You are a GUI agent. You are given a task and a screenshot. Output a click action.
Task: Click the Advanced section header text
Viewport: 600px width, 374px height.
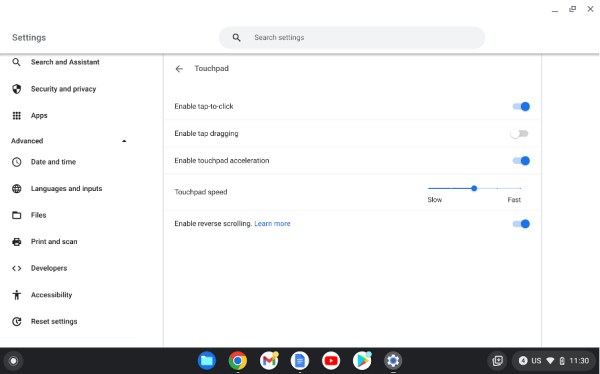pyautogui.click(x=27, y=141)
